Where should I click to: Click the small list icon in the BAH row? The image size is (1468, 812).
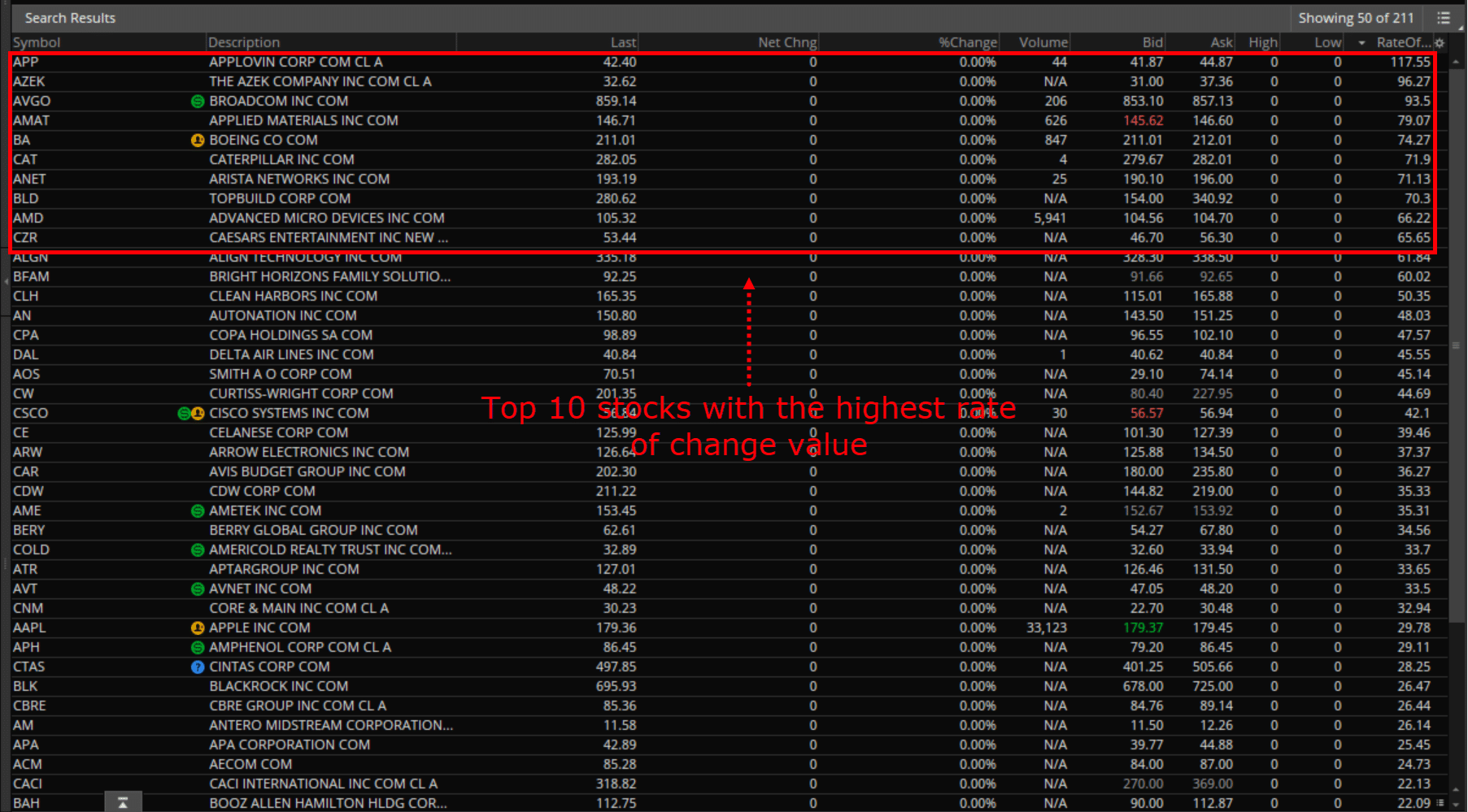pos(1441,802)
